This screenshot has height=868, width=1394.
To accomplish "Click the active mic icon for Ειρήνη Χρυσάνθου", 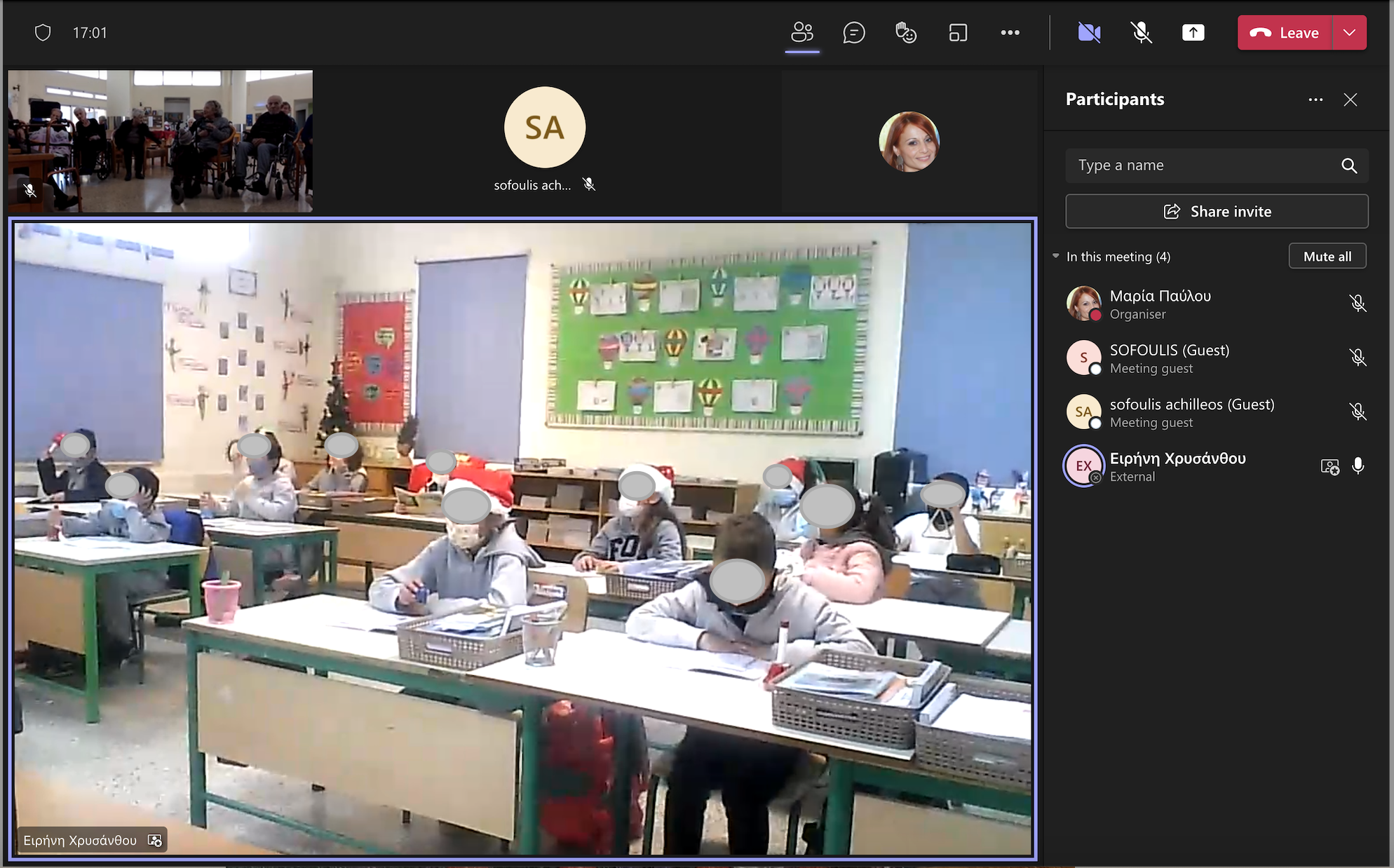I will 1358,466.
